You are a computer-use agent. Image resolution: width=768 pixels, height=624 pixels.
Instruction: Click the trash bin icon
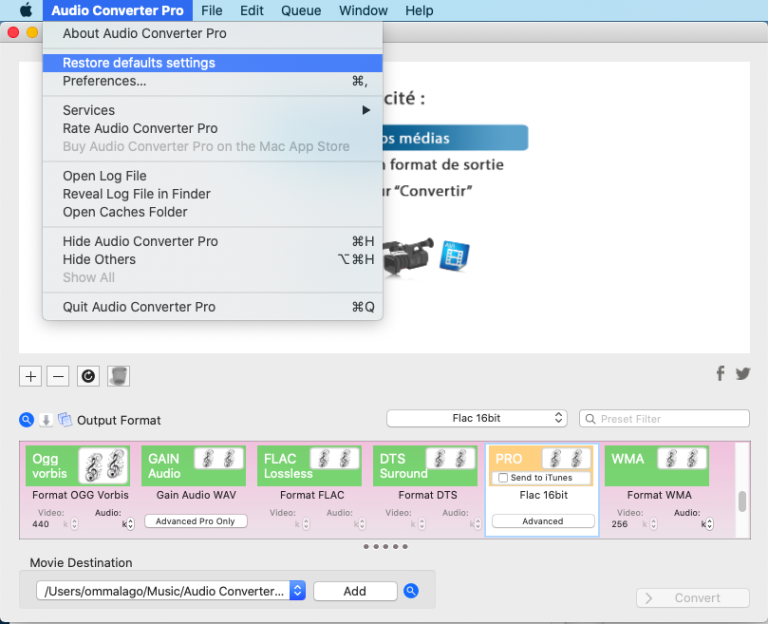click(119, 376)
